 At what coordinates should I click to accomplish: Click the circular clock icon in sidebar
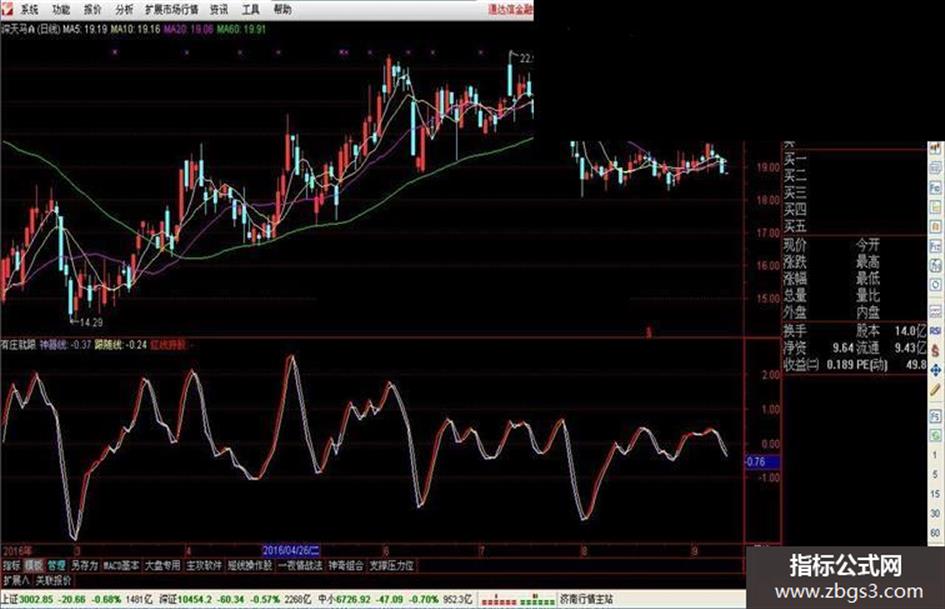point(935,284)
